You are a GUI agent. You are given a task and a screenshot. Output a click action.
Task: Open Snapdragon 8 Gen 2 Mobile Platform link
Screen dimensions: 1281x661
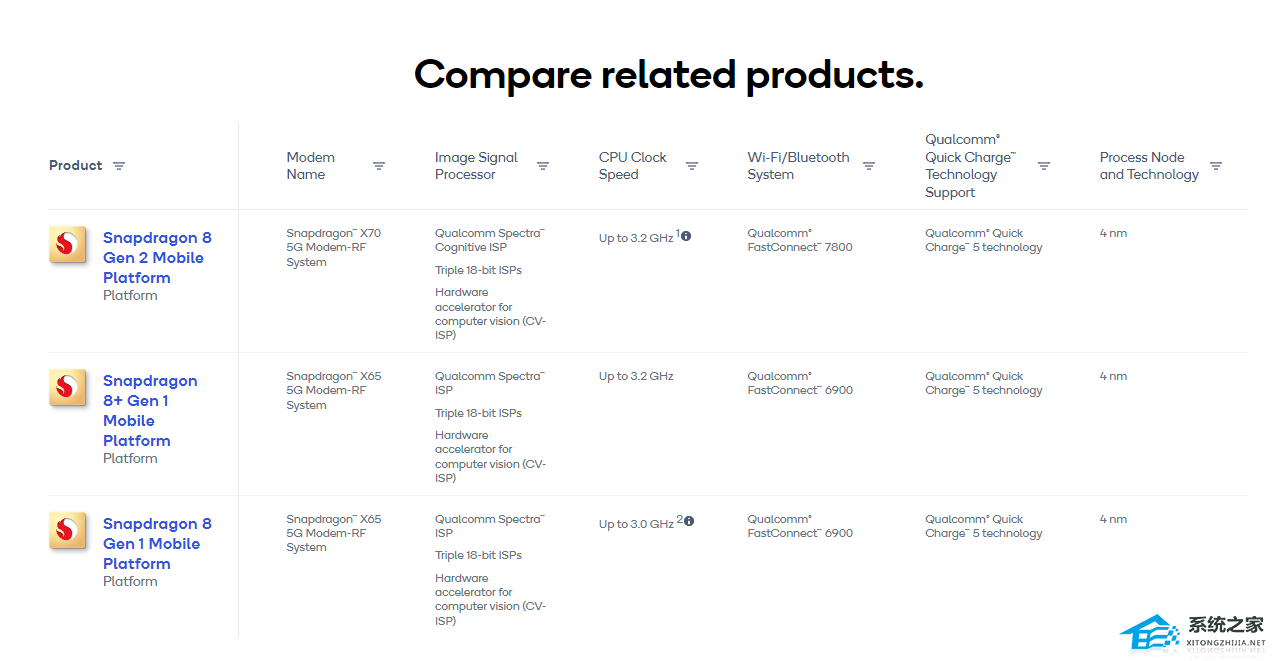pyautogui.click(x=157, y=257)
